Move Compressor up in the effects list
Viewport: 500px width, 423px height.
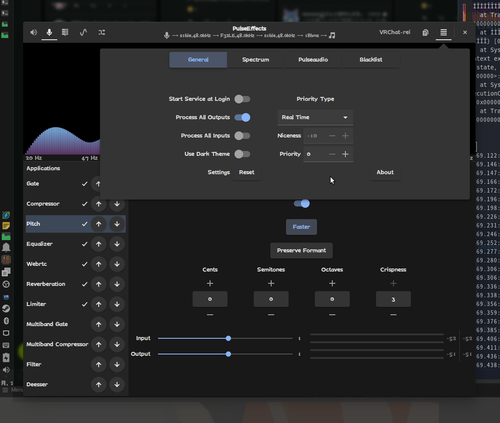click(x=99, y=204)
